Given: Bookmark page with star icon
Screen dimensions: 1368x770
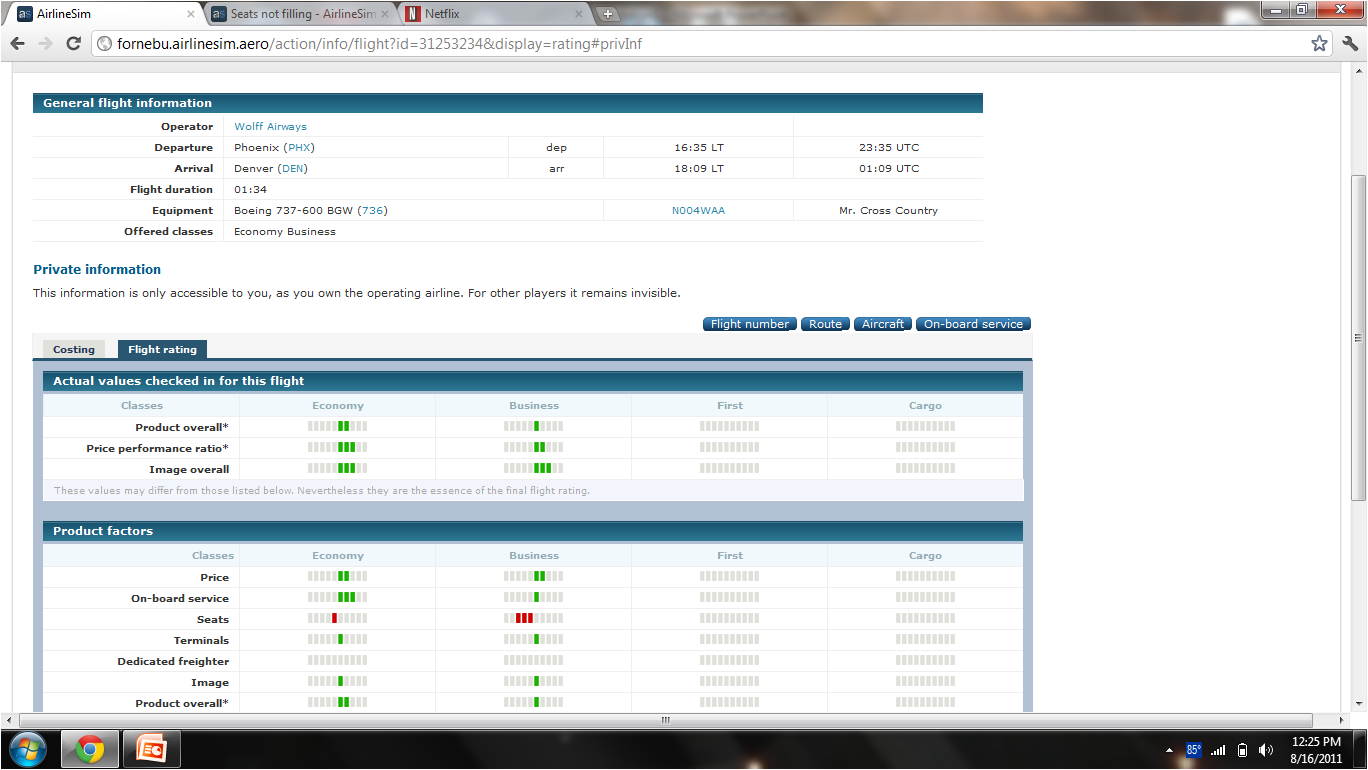Looking at the screenshot, I should tap(1319, 44).
